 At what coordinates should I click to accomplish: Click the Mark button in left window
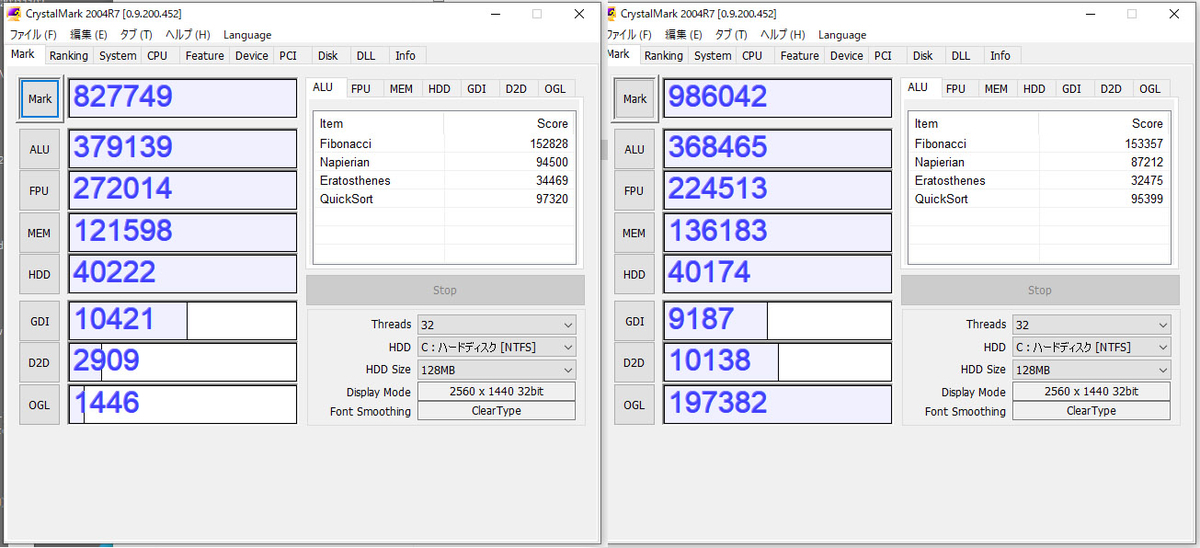(40, 99)
